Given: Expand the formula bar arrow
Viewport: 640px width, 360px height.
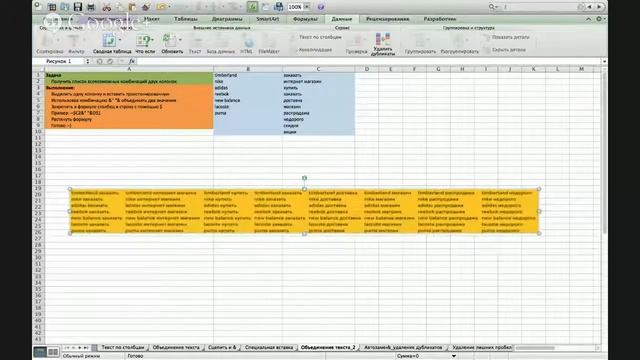Looking at the screenshot, I should click(x=604, y=61).
